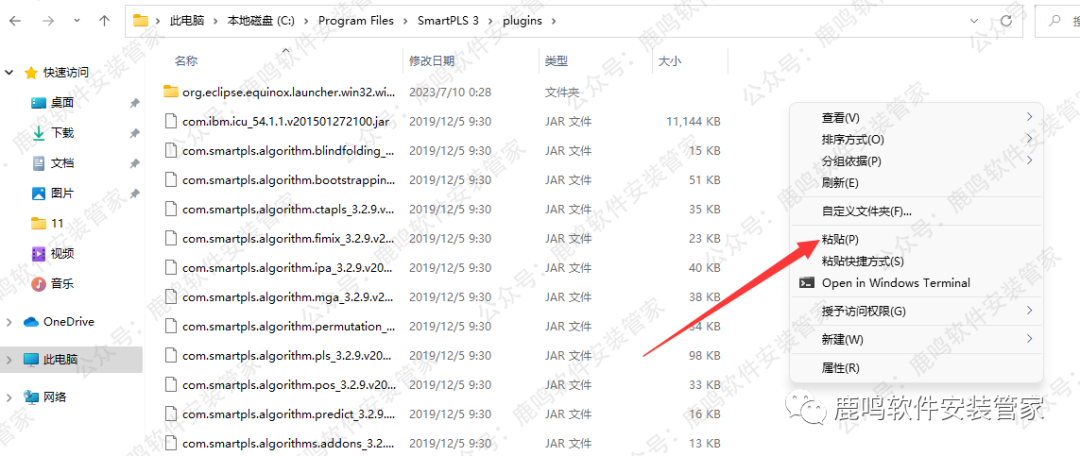Choose Paste (粘贴) from context menu

click(x=840, y=240)
